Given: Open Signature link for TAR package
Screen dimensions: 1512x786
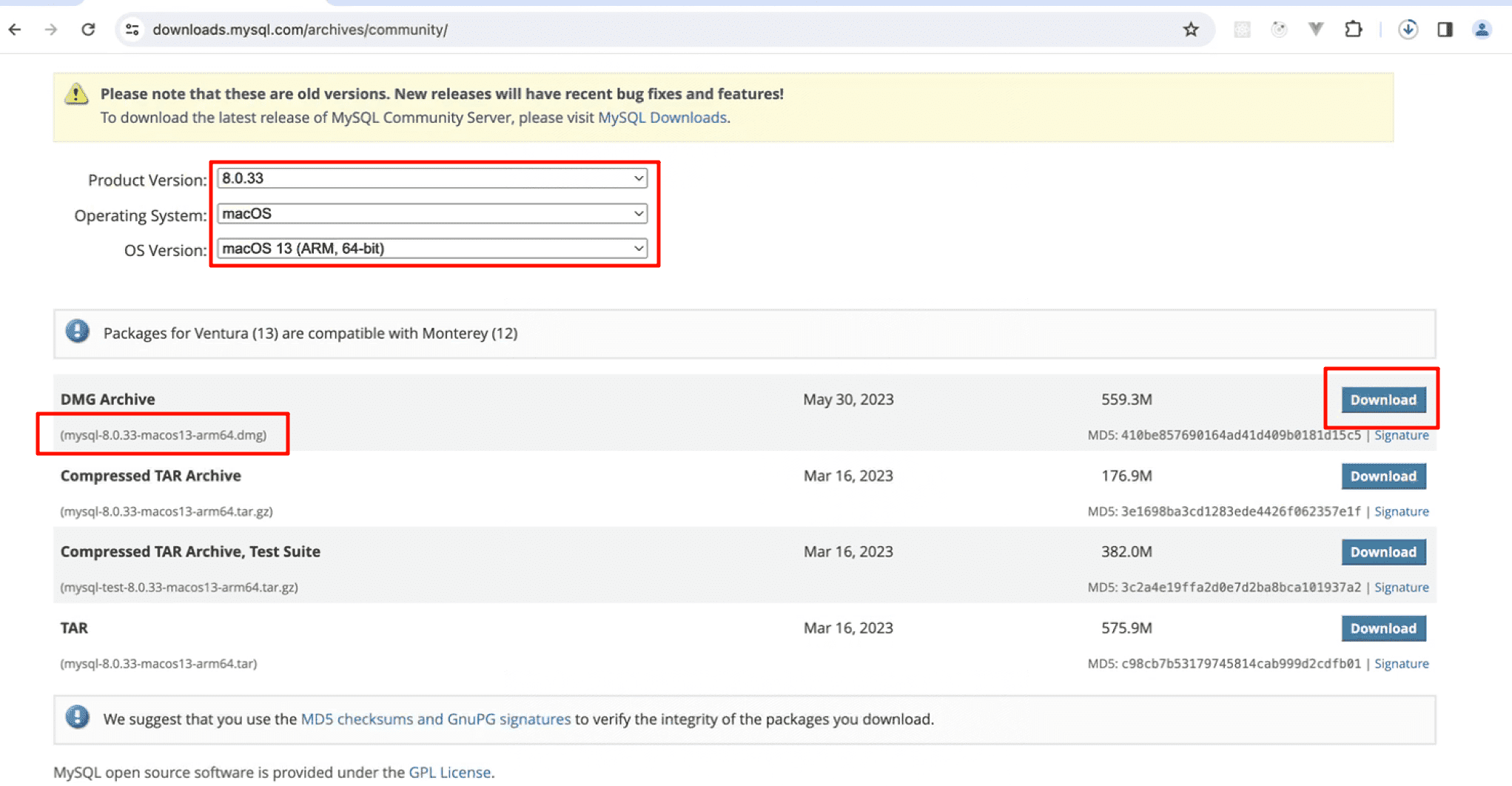Looking at the screenshot, I should click(1401, 664).
